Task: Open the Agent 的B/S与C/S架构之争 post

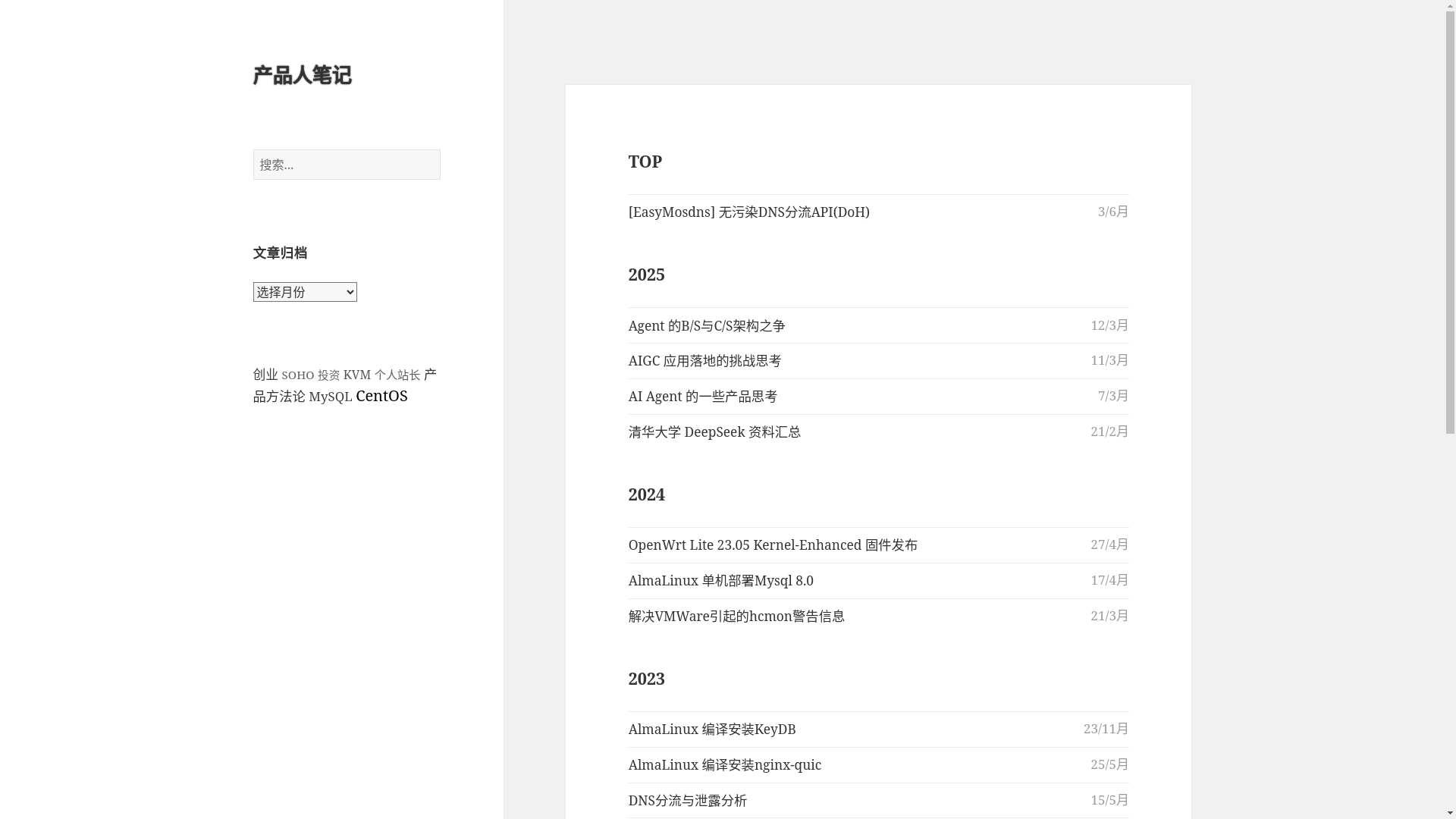Action: [707, 326]
